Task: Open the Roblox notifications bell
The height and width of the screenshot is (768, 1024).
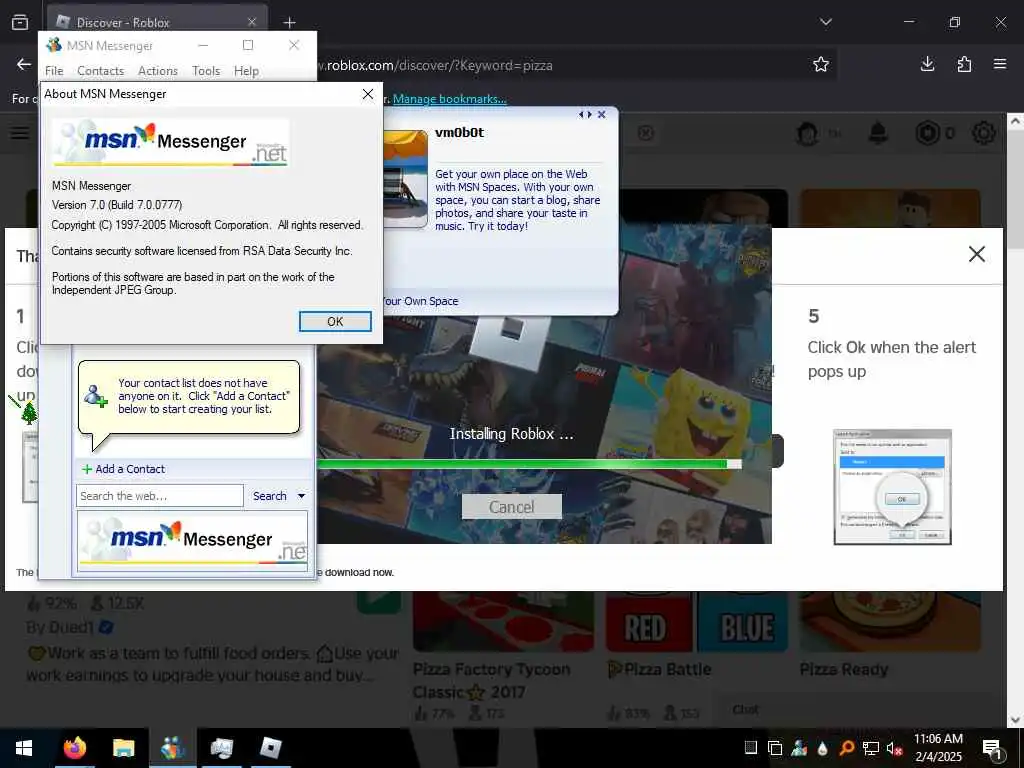Action: [878, 133]
